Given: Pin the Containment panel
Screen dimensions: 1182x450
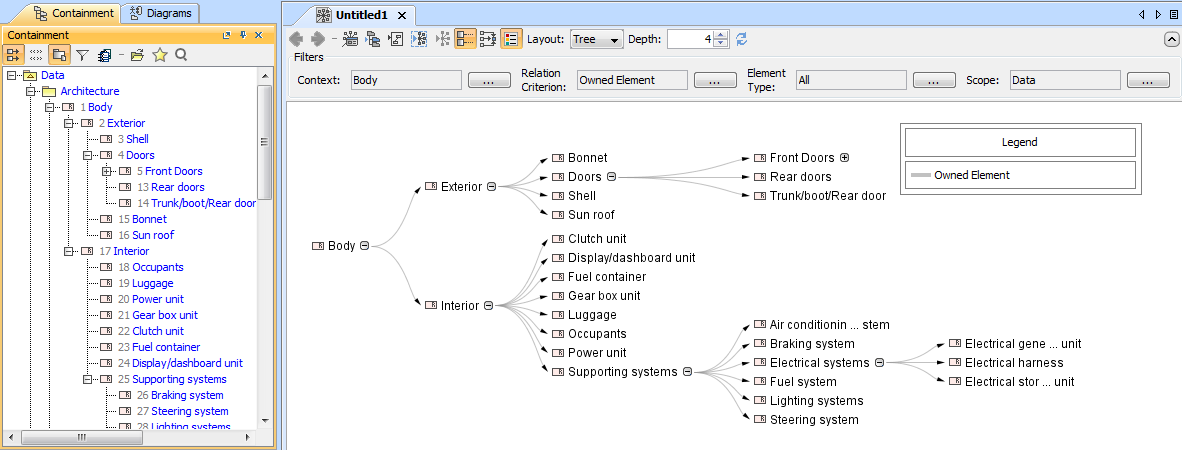Looking at the screenshot, I should [x=242, y=35].
